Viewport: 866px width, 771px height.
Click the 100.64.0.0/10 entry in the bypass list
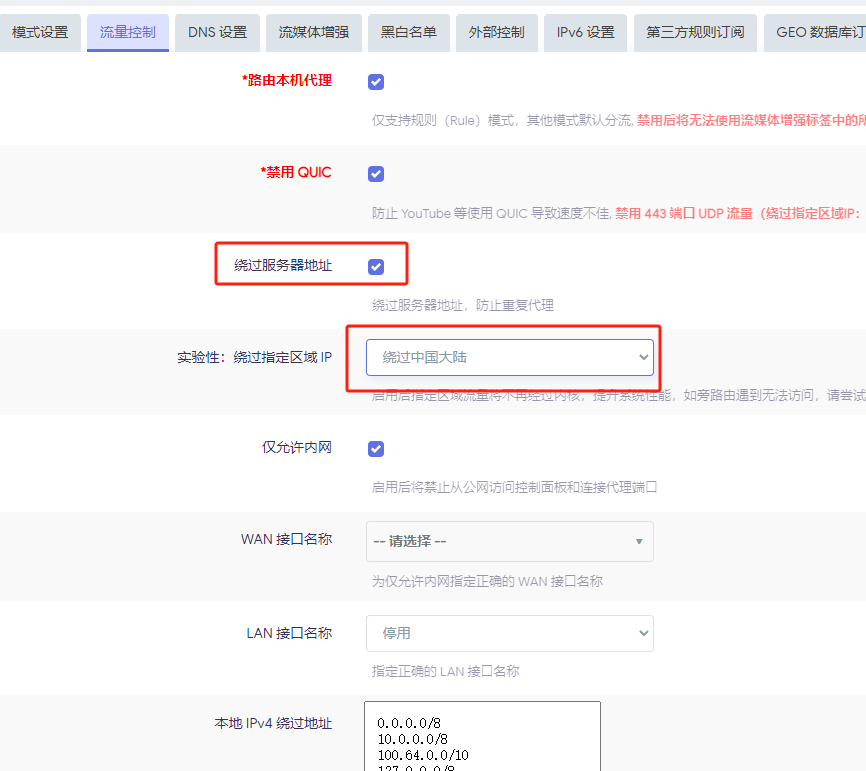click(423, 755)
